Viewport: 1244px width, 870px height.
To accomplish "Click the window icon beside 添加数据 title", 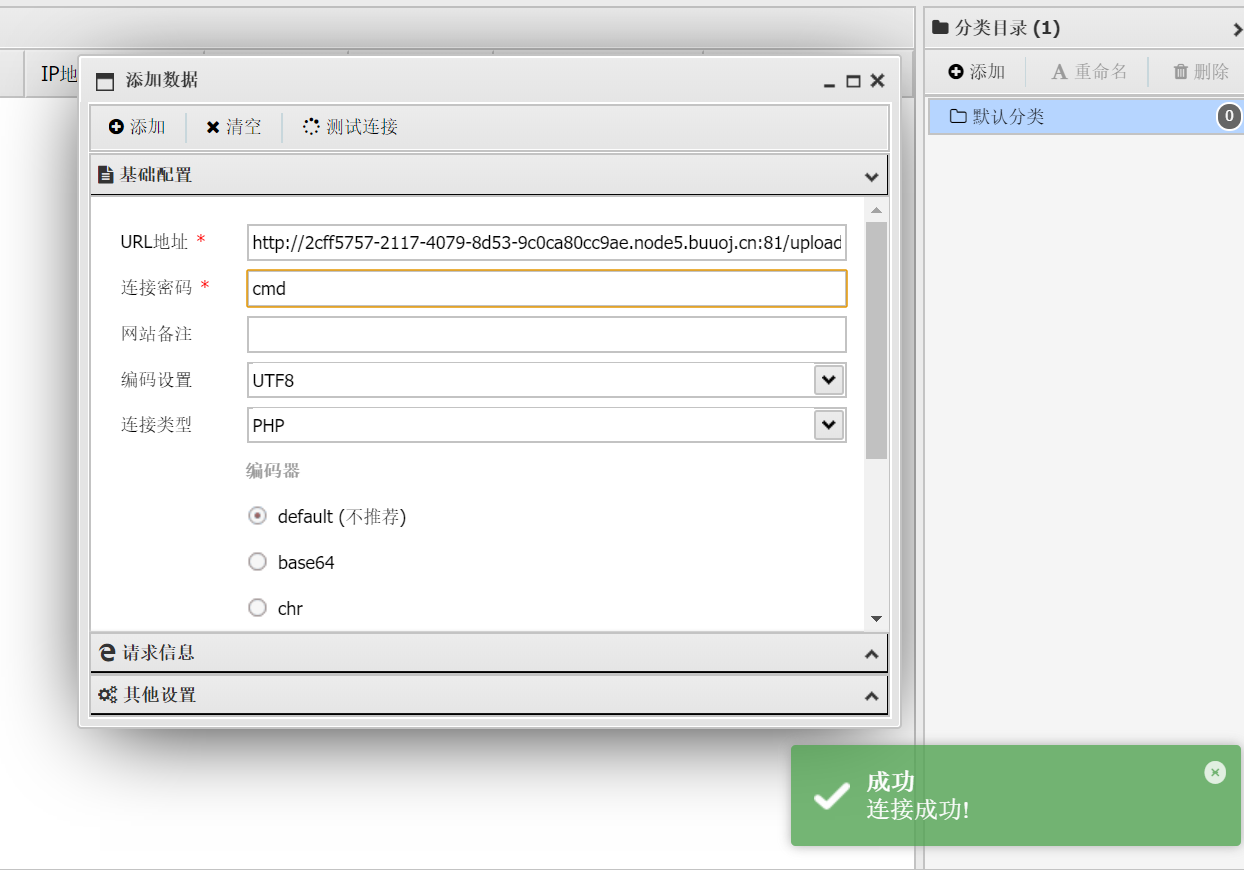I will tap(105, 81).
